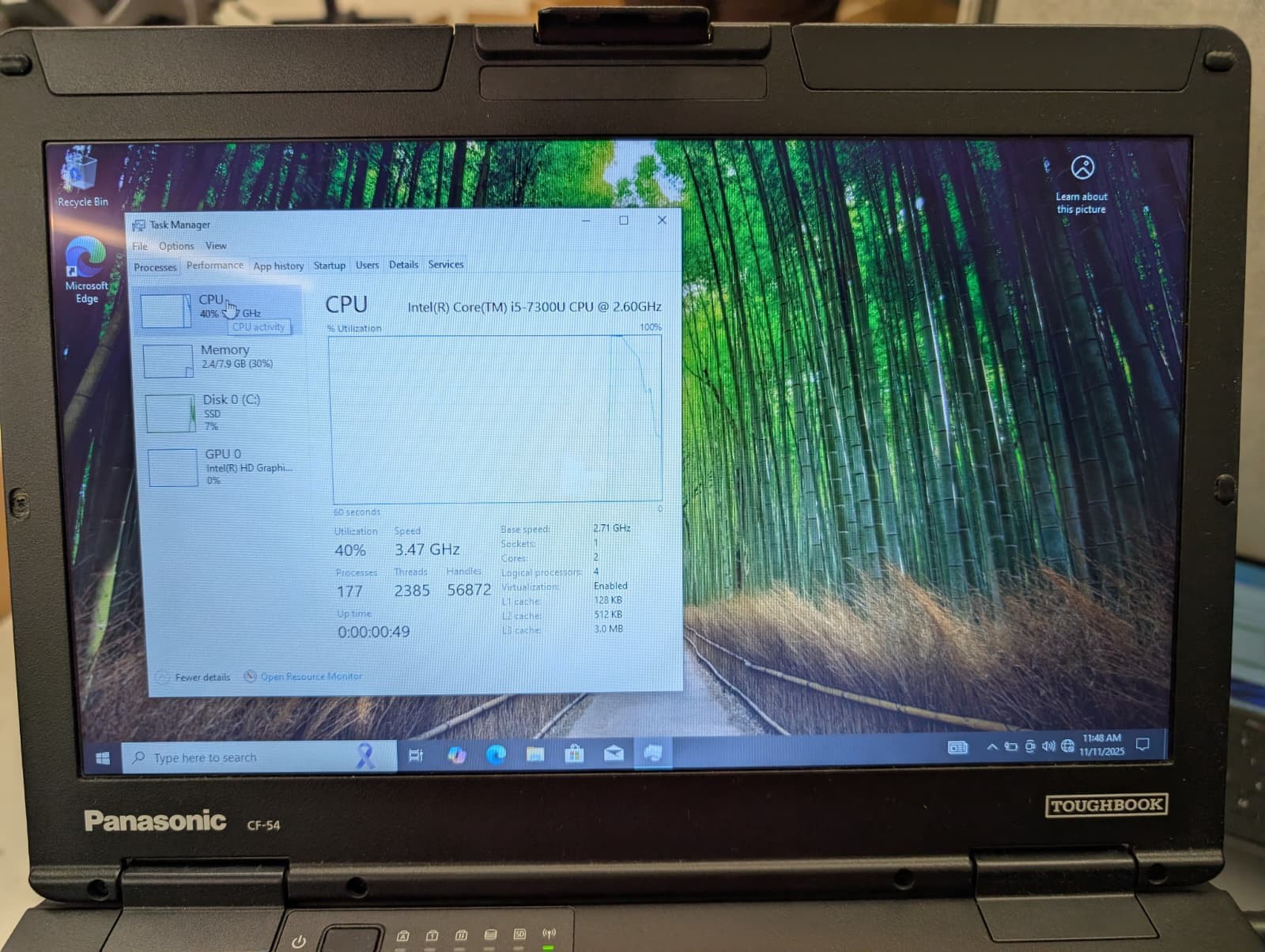Click the Intel Core i5-7300U CPU name

[534, 307]
